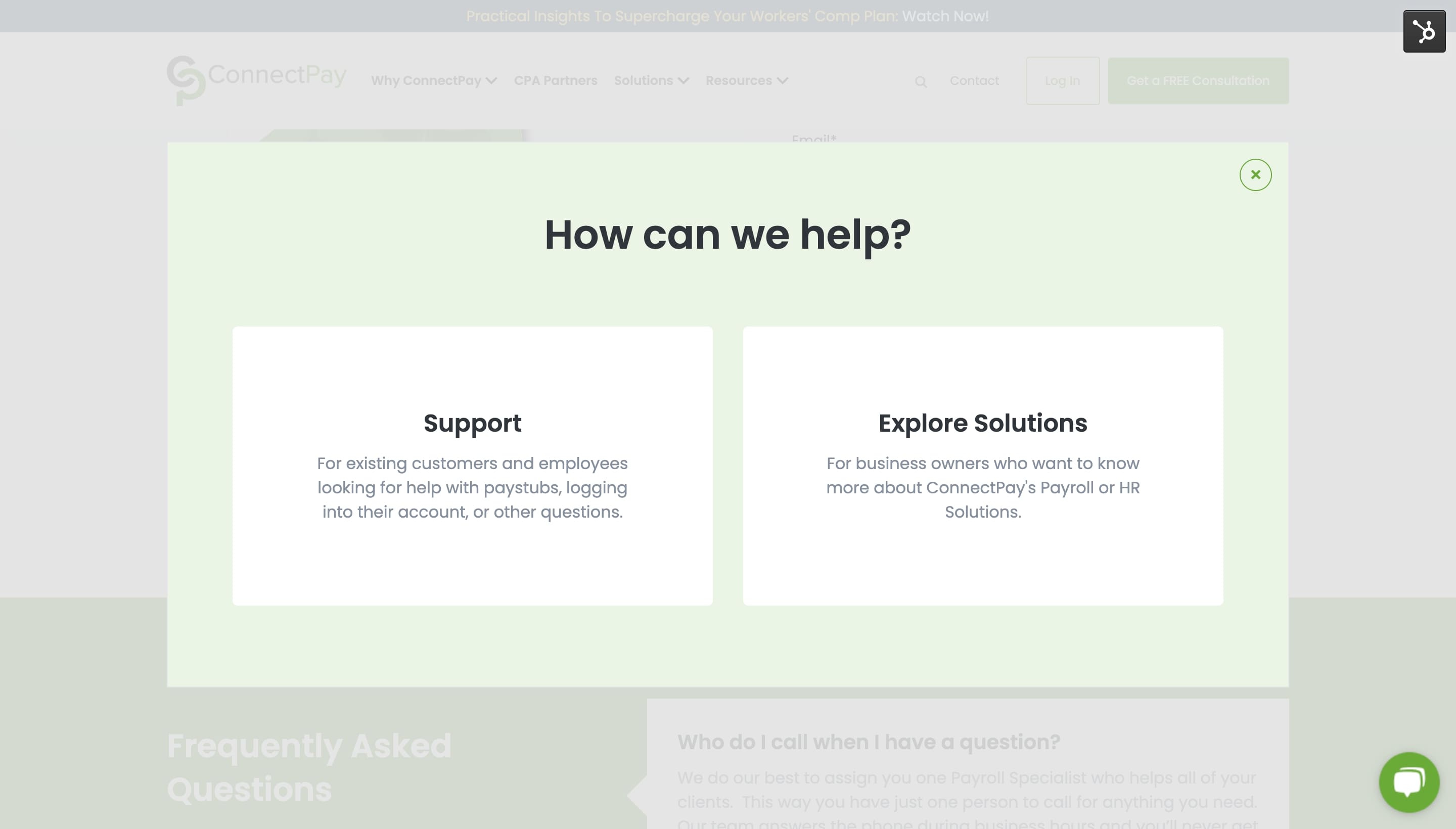Click the "How can we help?" heading
Viewport: 1456px width, 829px height.
pyautogui.click(x=727, y=234)
